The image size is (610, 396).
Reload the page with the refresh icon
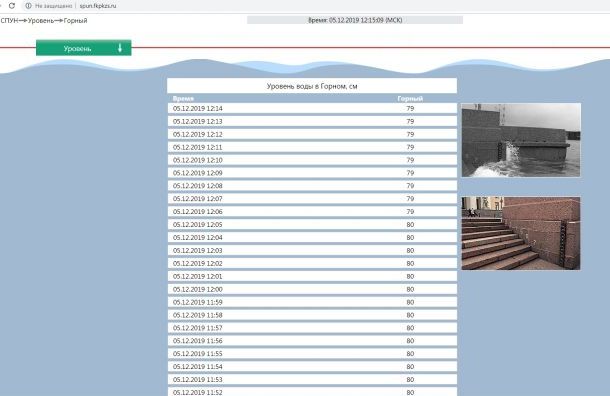(x=12, y=6)
